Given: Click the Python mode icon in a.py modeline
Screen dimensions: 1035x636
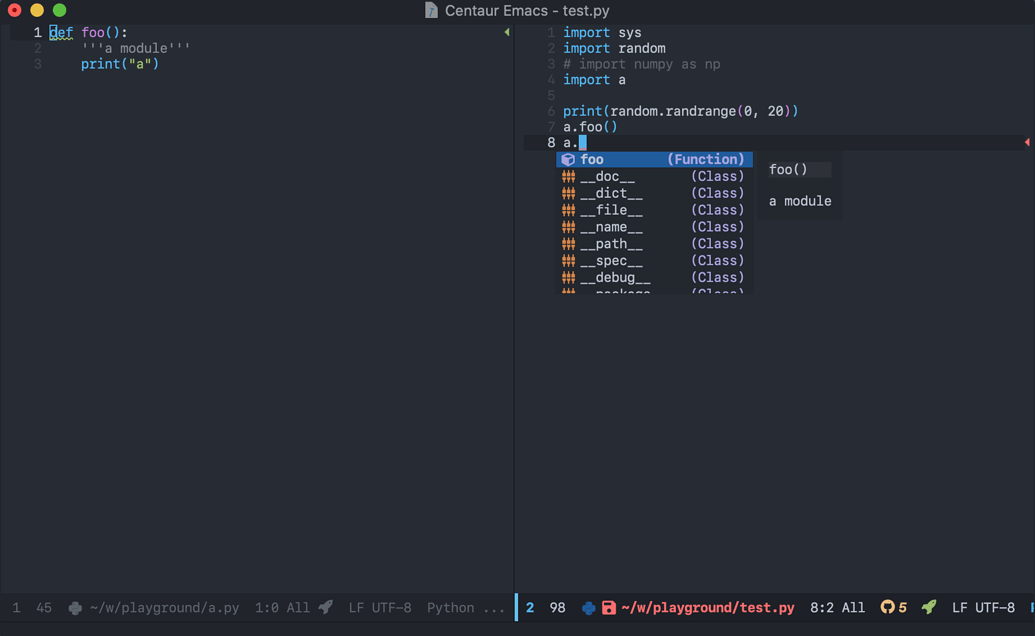Looking at the screenshot, I should [x=73, y=607].
